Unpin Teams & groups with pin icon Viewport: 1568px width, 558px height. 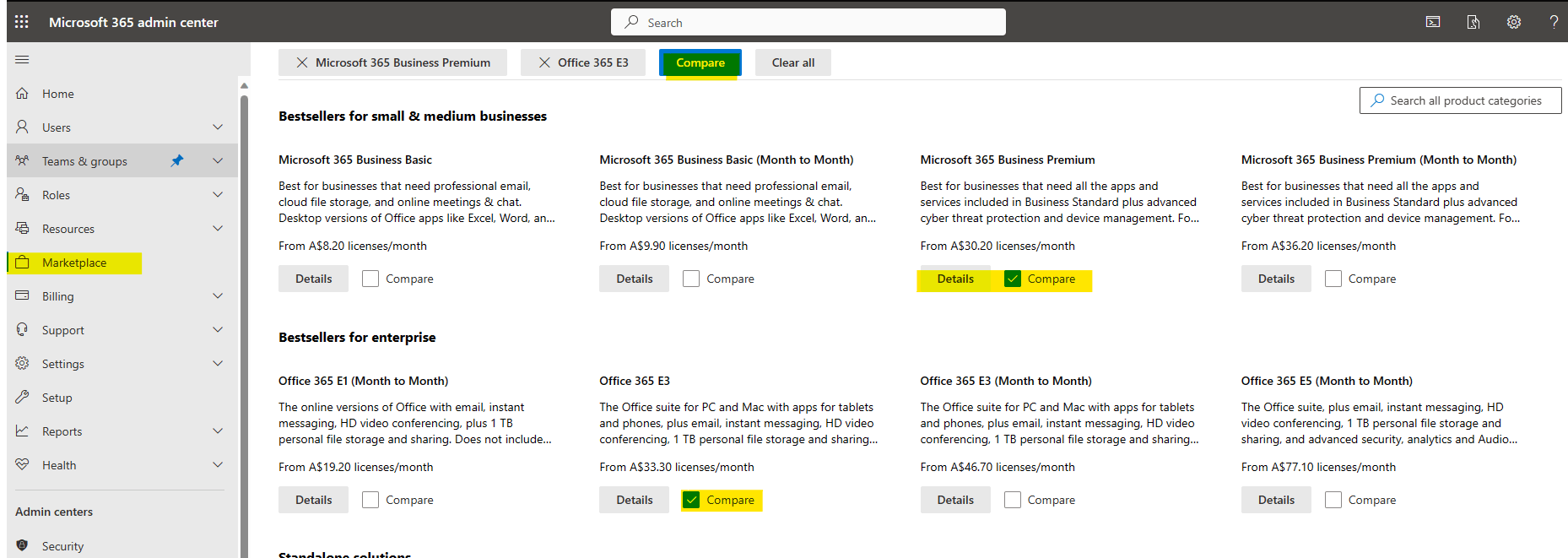[177, 160]
